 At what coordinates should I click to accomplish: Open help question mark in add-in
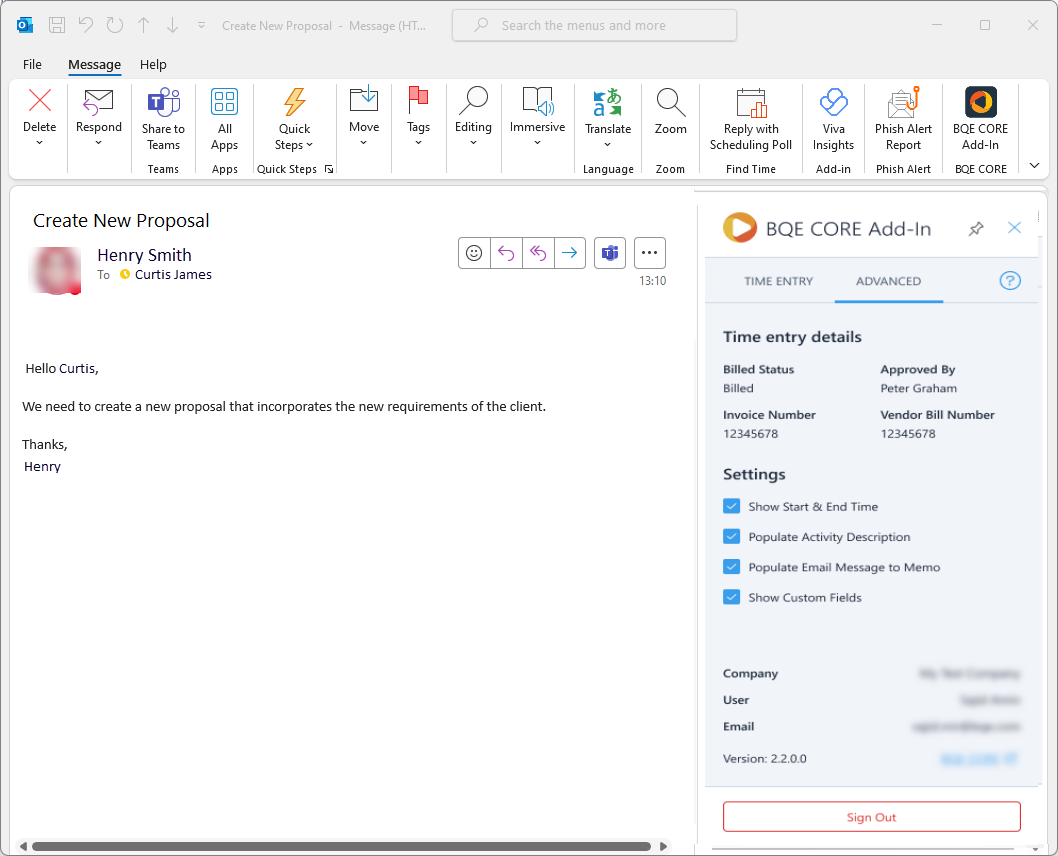pyautogui.click(x=1009, y=281)
